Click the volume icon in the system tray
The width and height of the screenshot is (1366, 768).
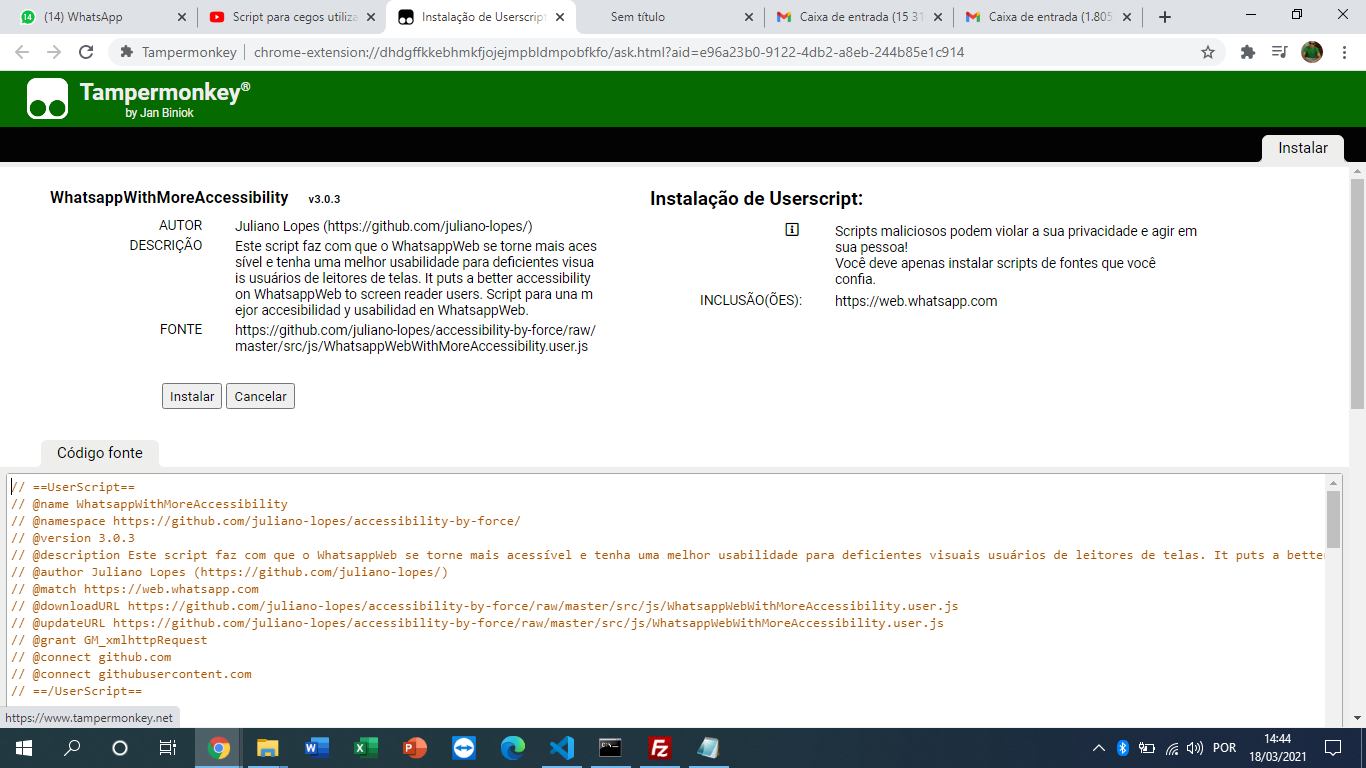tap(1194, 747)
